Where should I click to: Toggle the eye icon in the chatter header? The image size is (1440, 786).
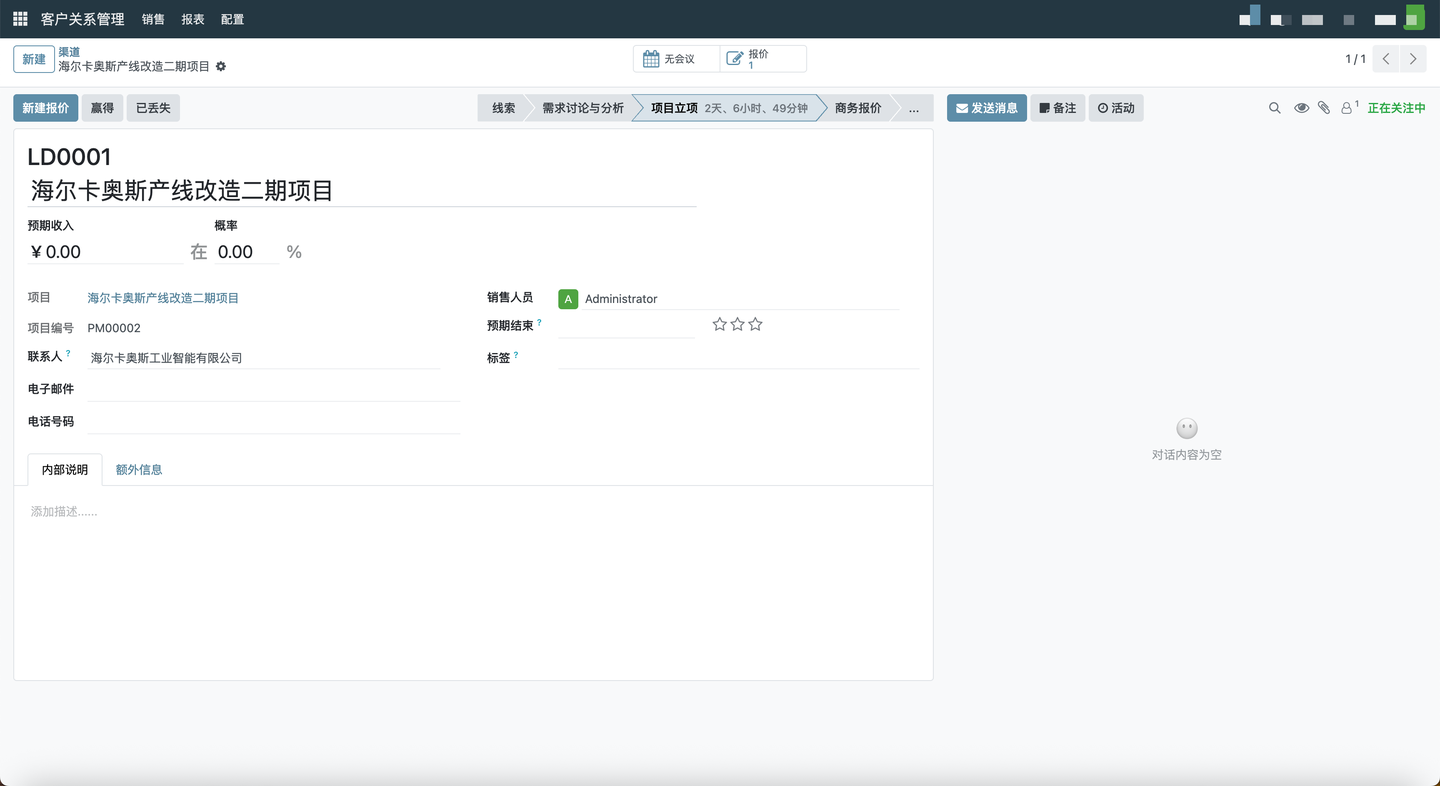[x=1301, y=108]
